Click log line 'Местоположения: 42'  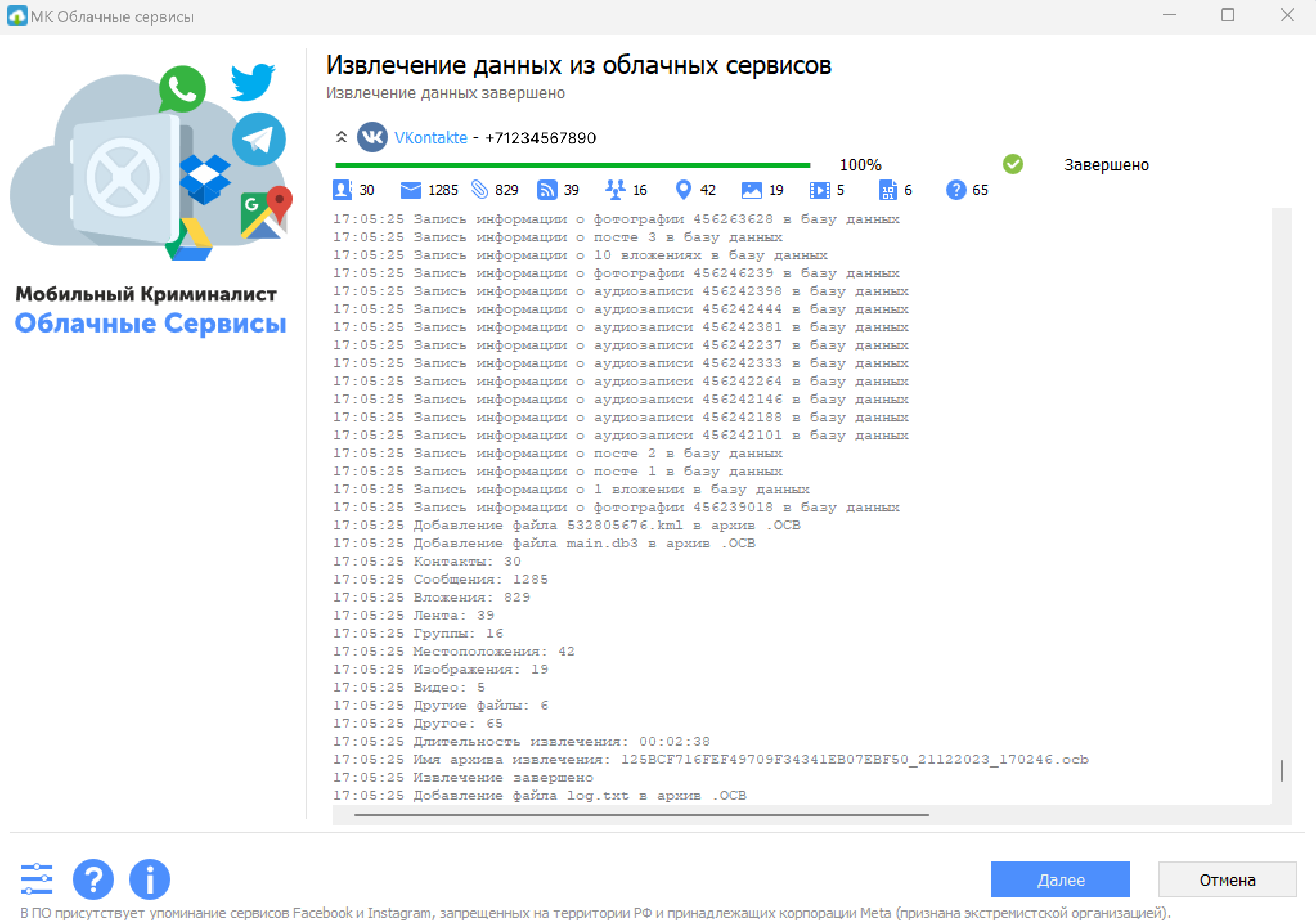click(x=453, y=651)
